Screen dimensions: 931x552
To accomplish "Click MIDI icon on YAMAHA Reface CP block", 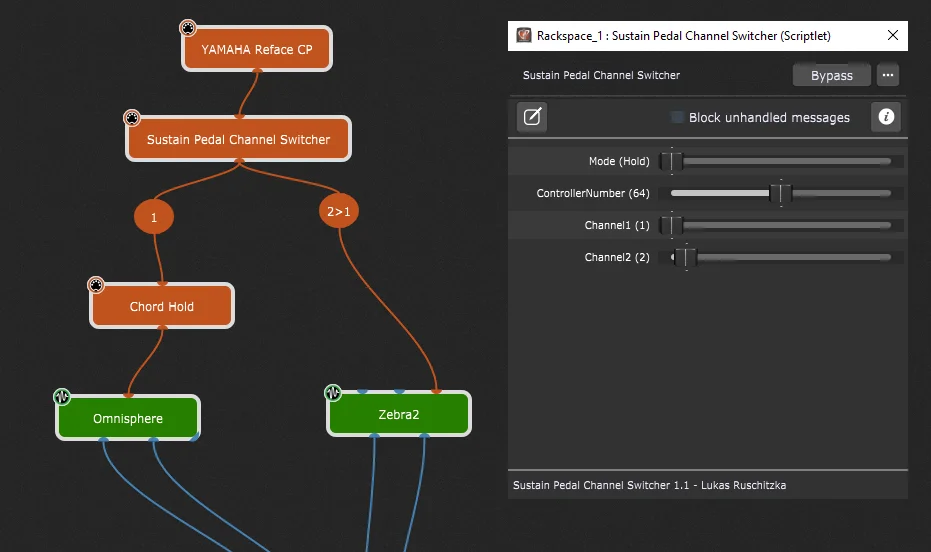I will tap(188, 28).
